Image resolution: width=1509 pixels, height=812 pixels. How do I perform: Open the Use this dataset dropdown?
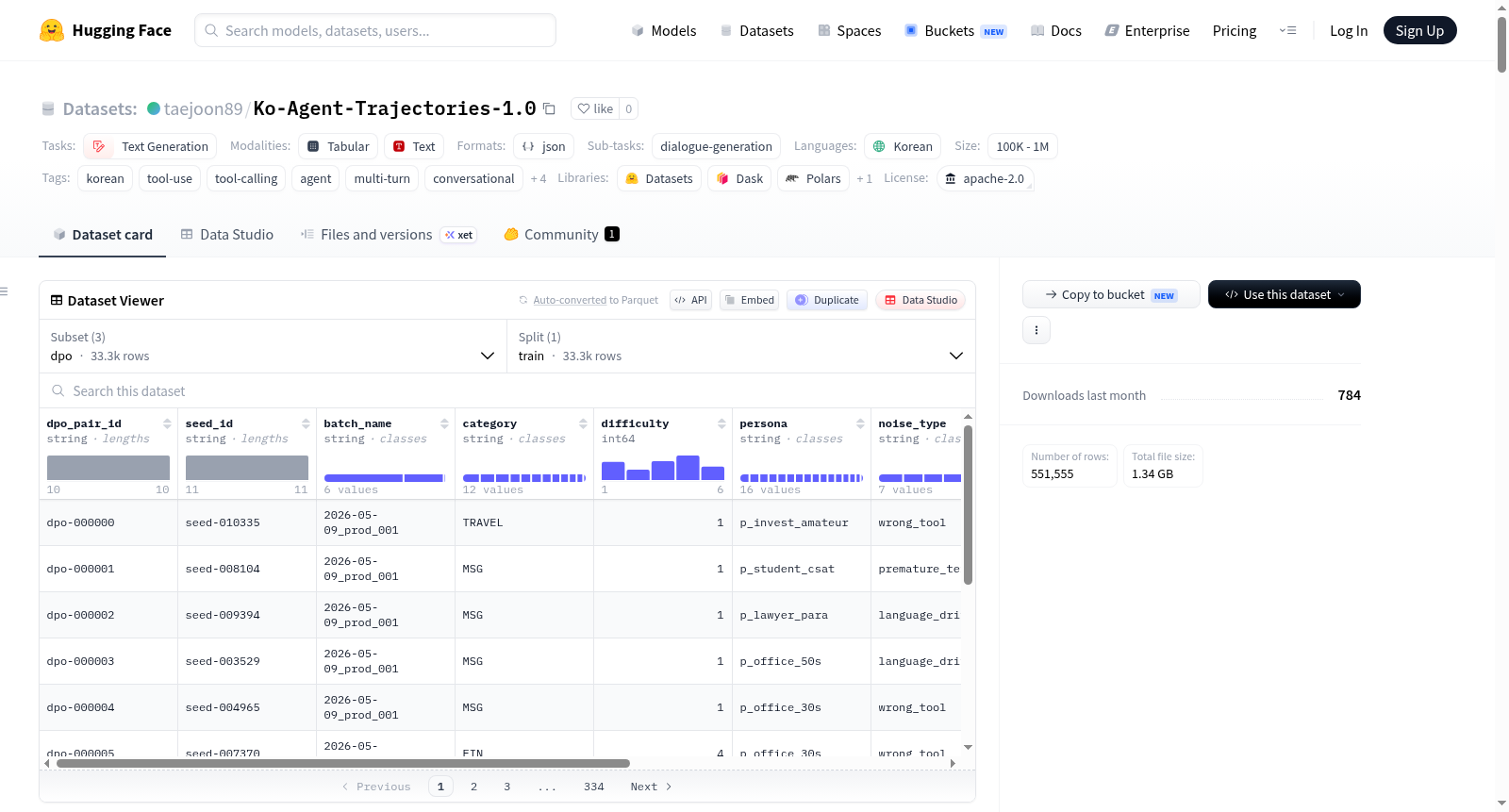tap(1284, 294)
